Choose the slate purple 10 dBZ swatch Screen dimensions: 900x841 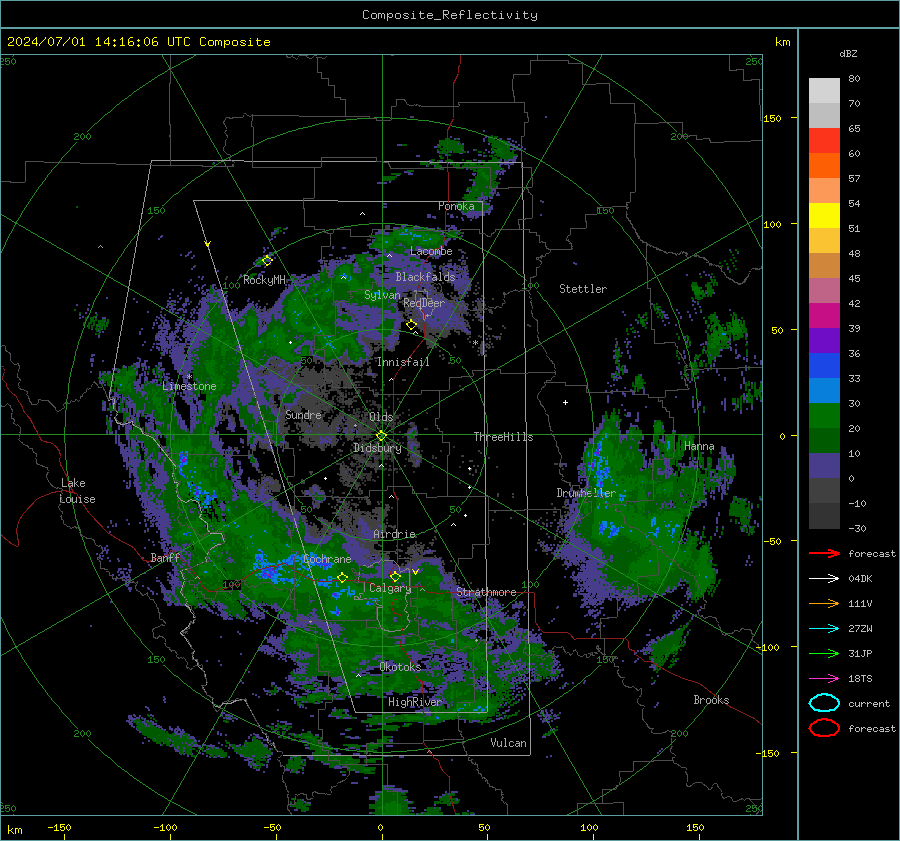[824, 466]
